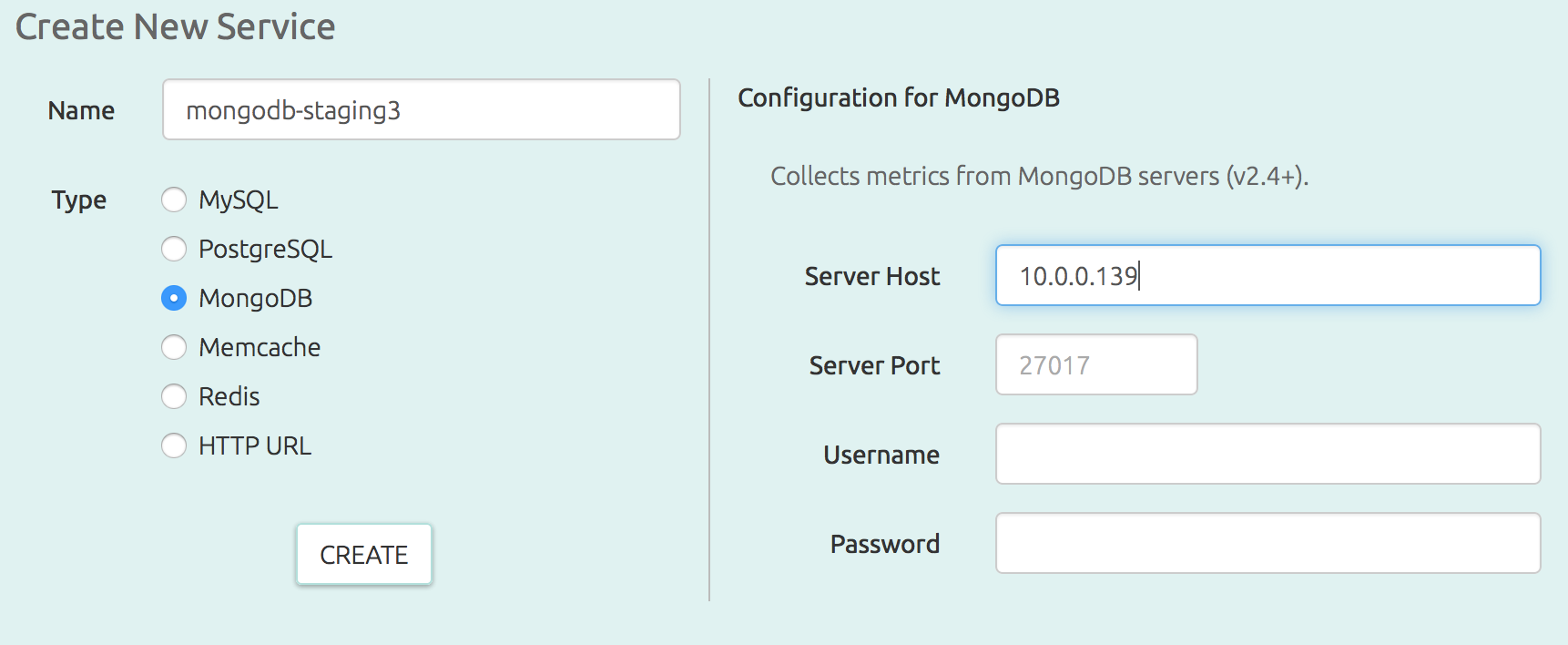This screenshot has width=1568, height=645.
Task: Click the 'Username' label
Action: pos(881,455)
